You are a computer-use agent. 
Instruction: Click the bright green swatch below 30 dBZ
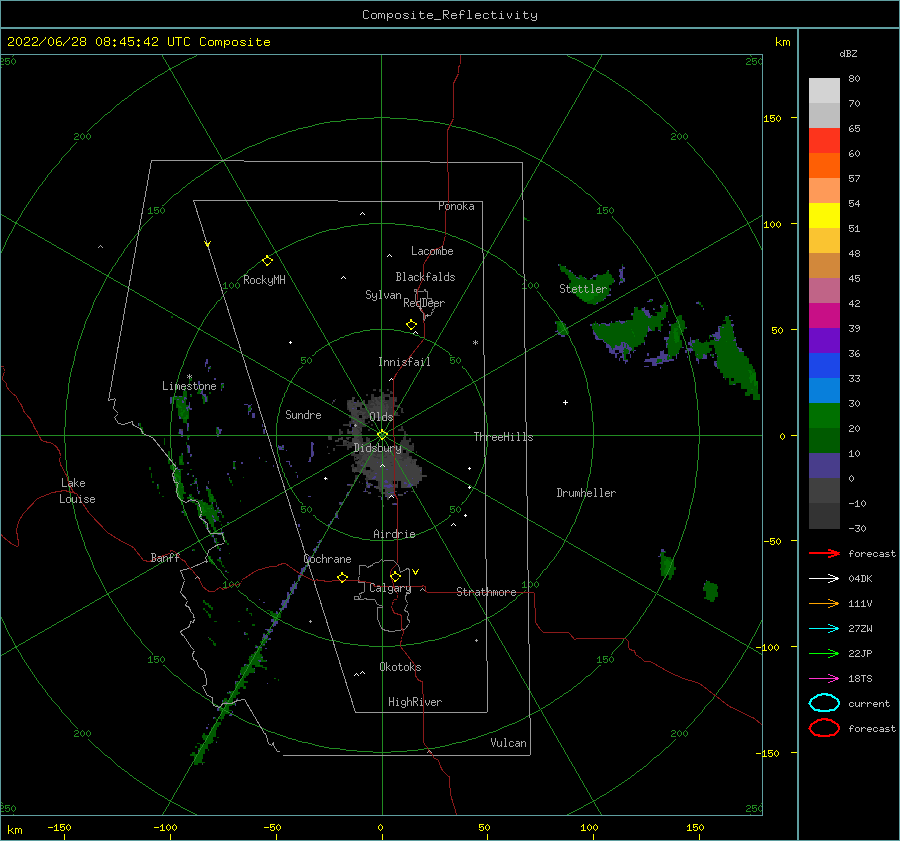click(x=824, y=415)
